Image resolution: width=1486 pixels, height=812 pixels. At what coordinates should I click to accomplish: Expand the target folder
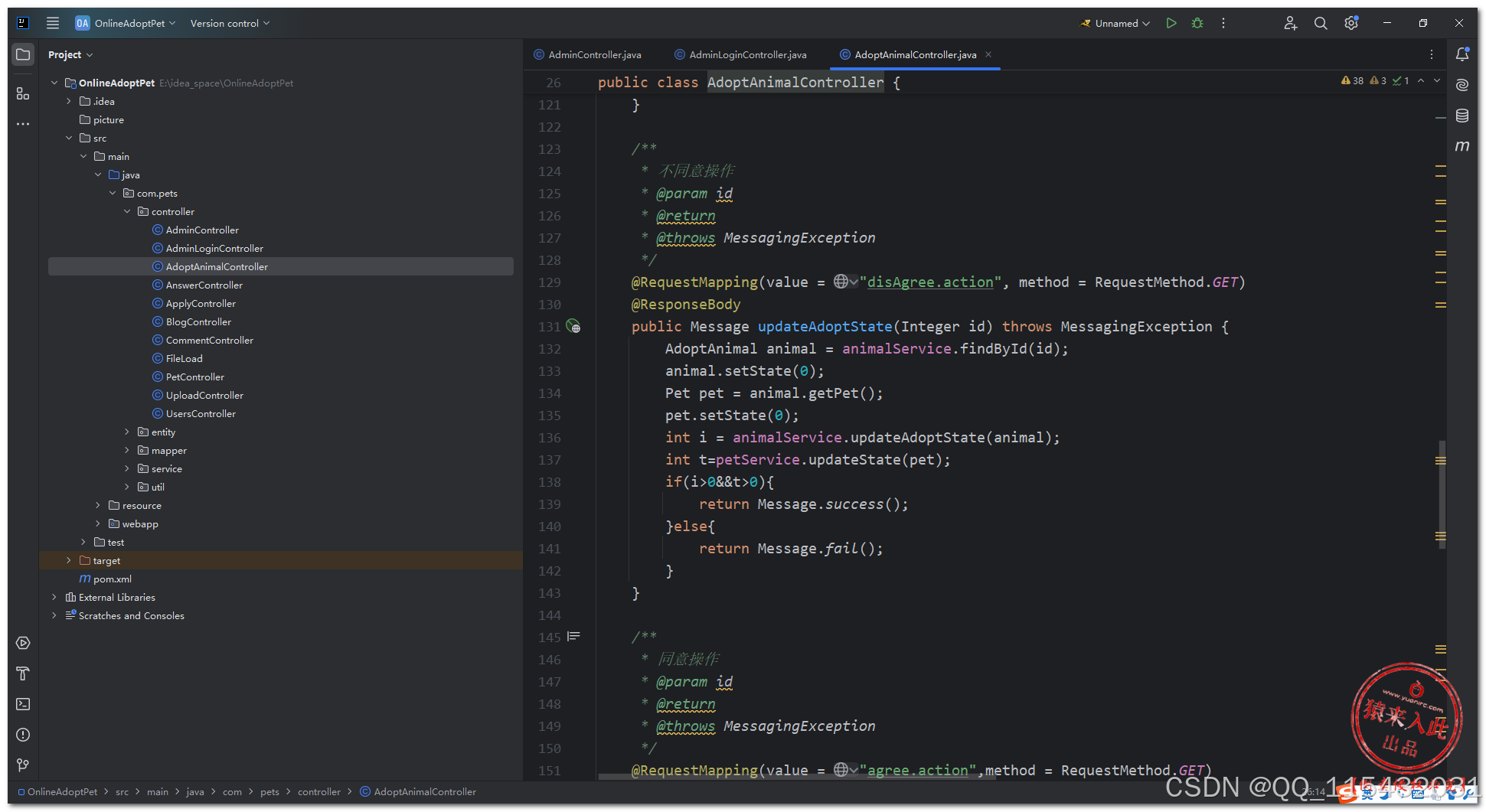click(x=69, y=560)
